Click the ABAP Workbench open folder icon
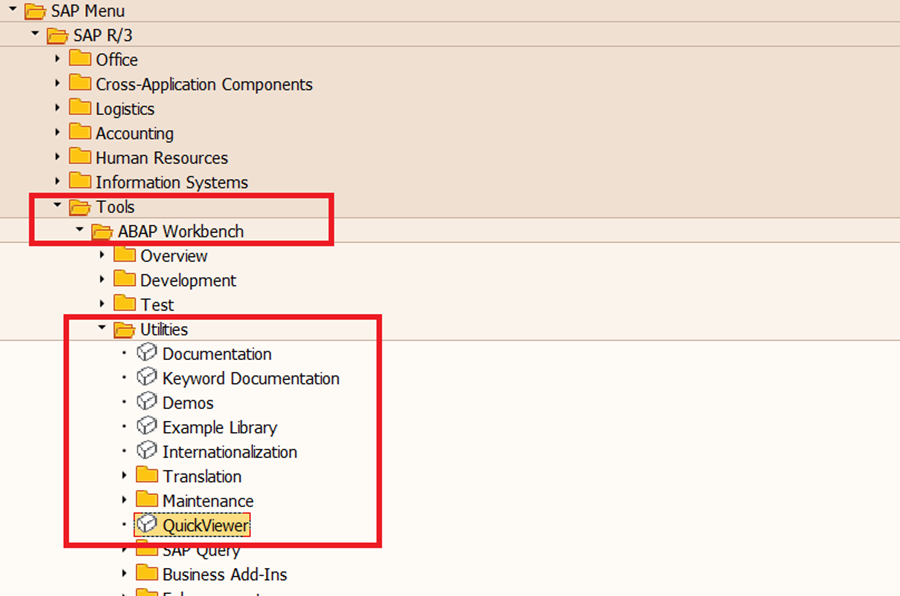 [x=102, y=231]
